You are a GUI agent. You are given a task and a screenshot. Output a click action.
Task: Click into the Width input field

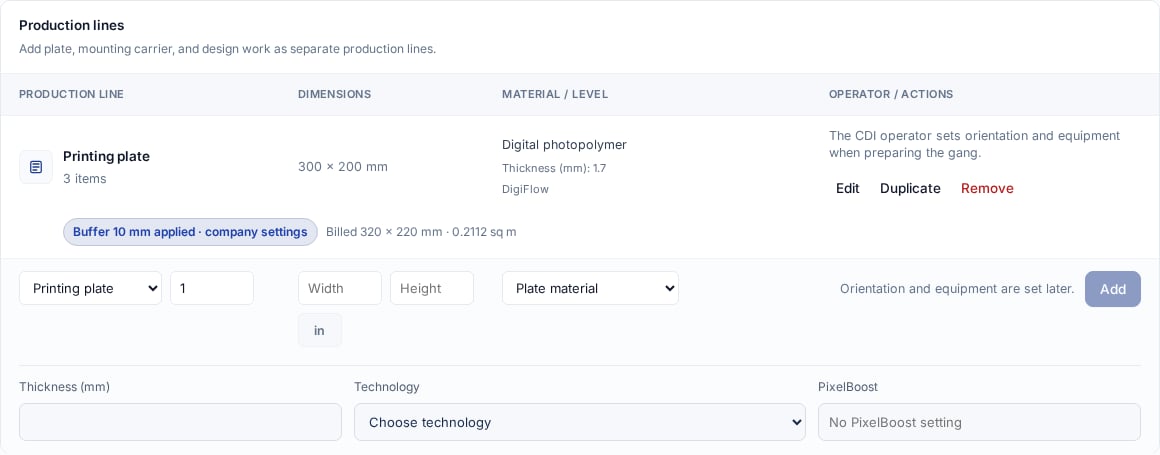pyautogui.click(x=340, y=289)
